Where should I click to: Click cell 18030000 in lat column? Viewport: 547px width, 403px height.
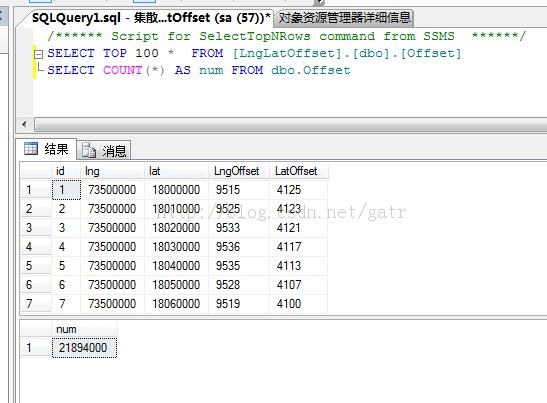176,247
